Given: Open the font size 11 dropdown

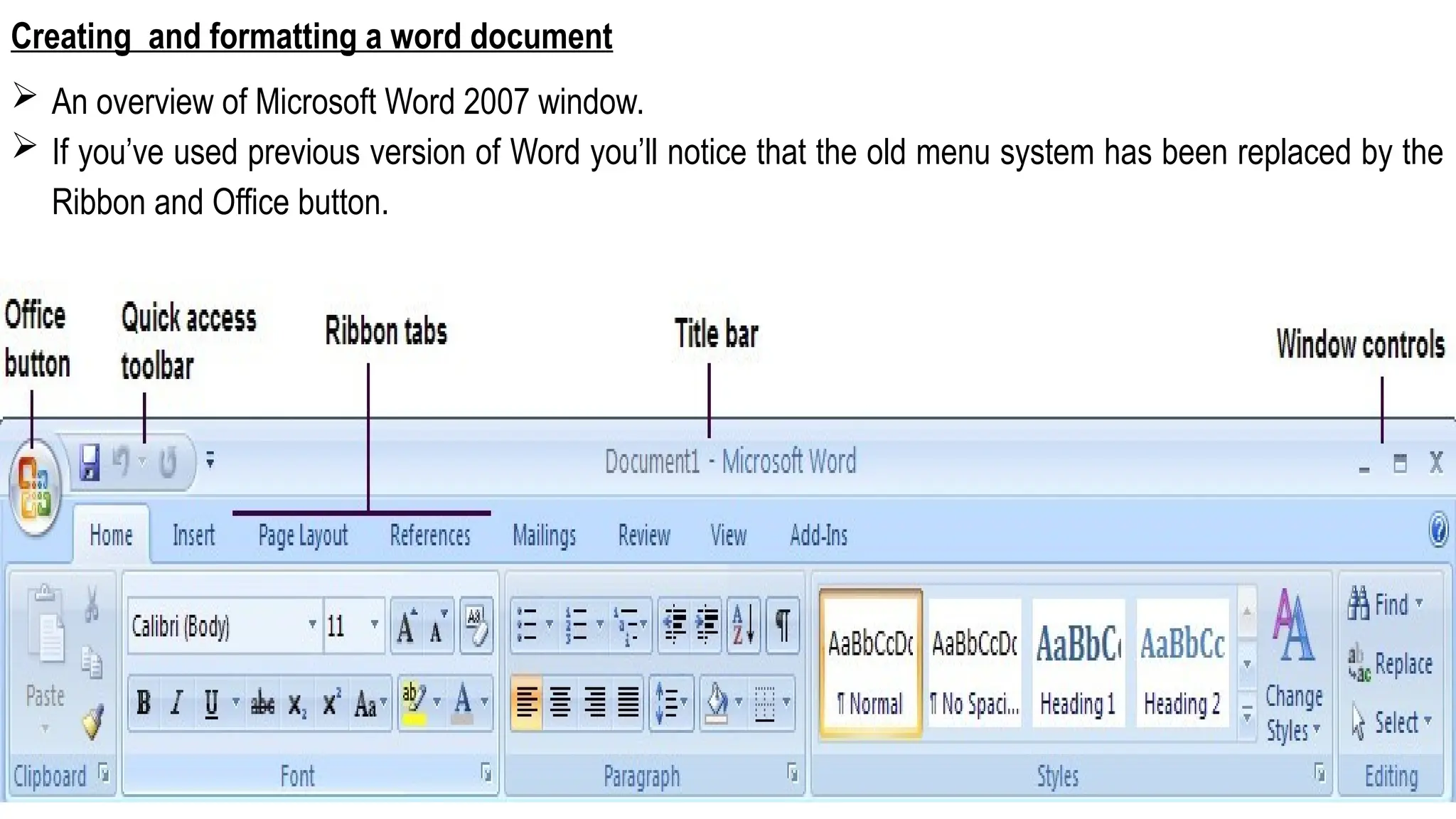Looking at the screenshot, I should 374,625.
